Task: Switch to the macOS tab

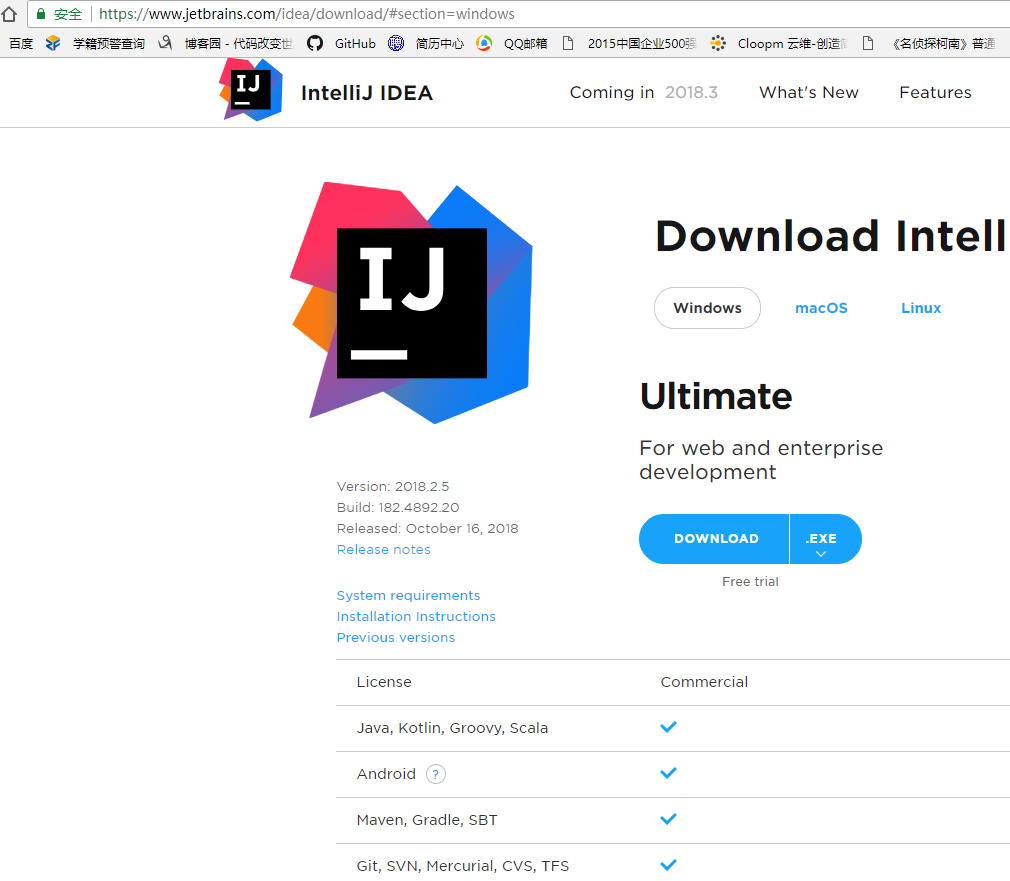Action: pos(821,308)
